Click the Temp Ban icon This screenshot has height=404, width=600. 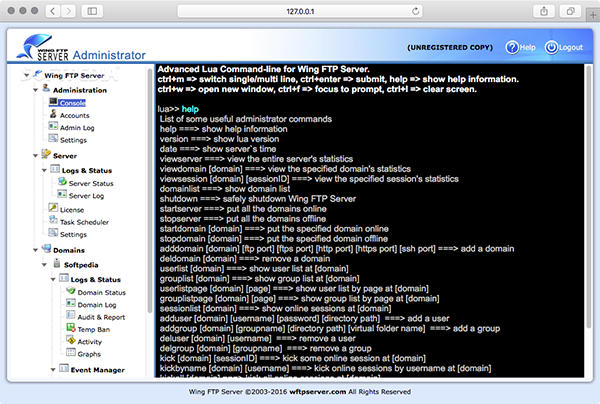pyautogui.click(x=71, y=328)
